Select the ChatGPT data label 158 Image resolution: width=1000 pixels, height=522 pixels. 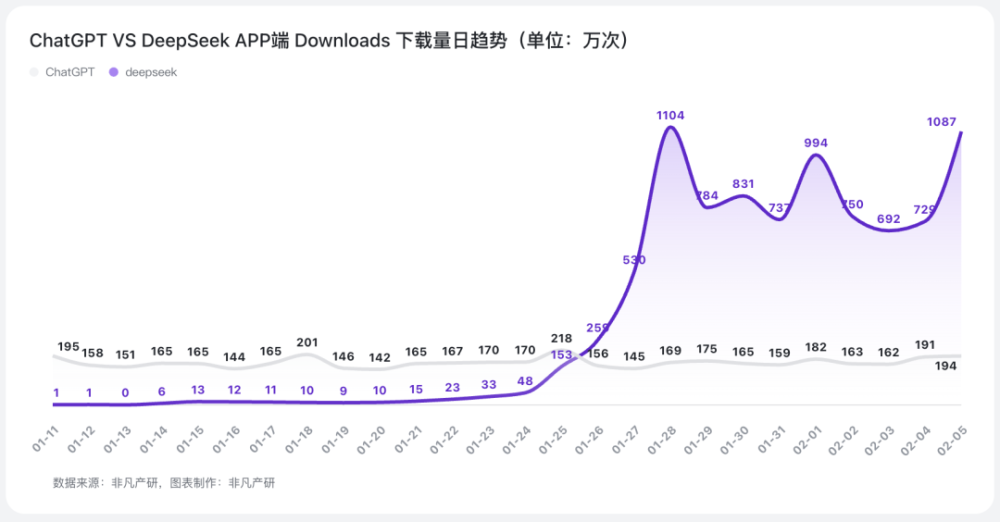[x=92, y=353]
